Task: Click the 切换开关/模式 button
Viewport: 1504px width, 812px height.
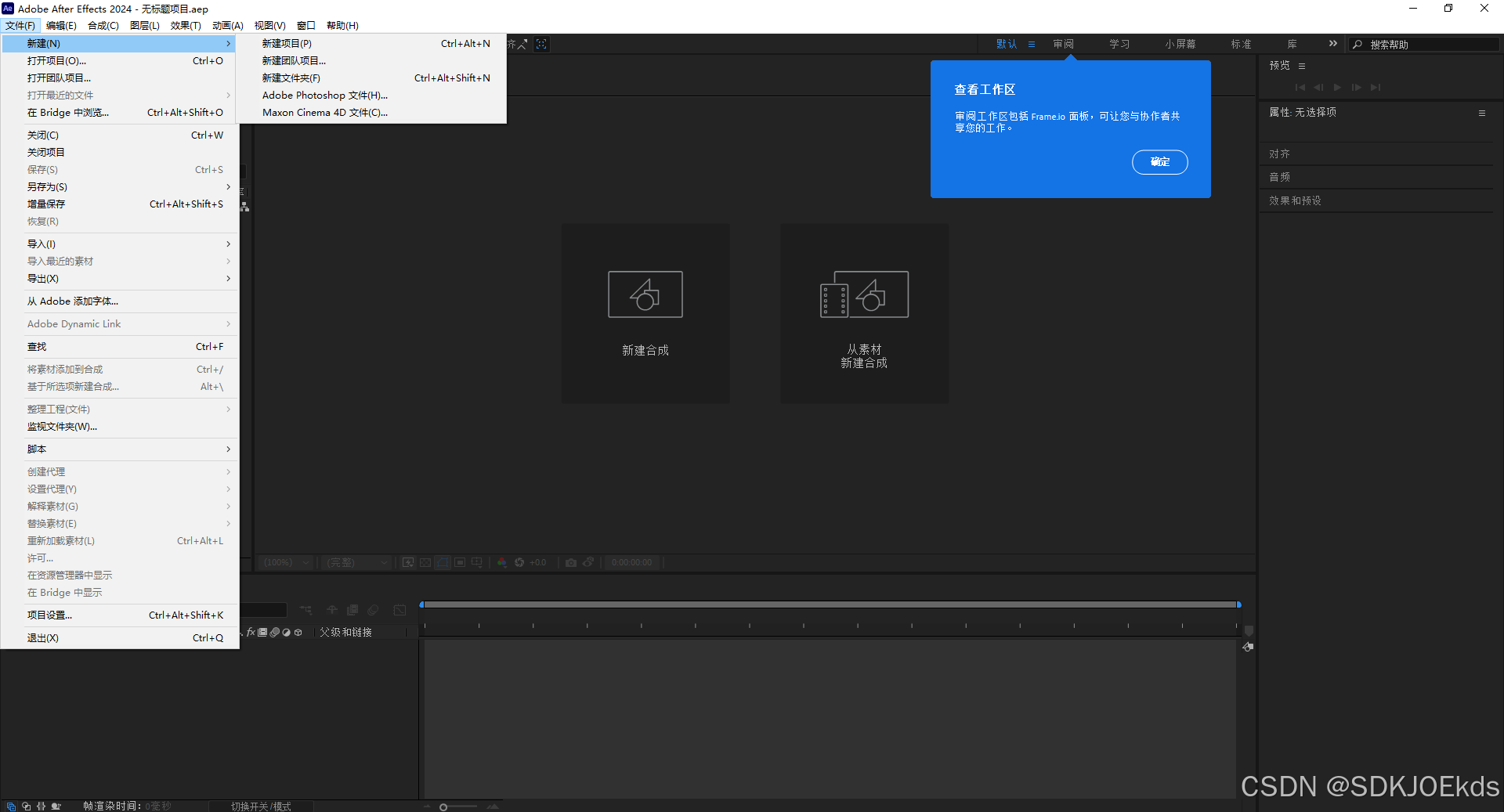Action: point(261,807)
